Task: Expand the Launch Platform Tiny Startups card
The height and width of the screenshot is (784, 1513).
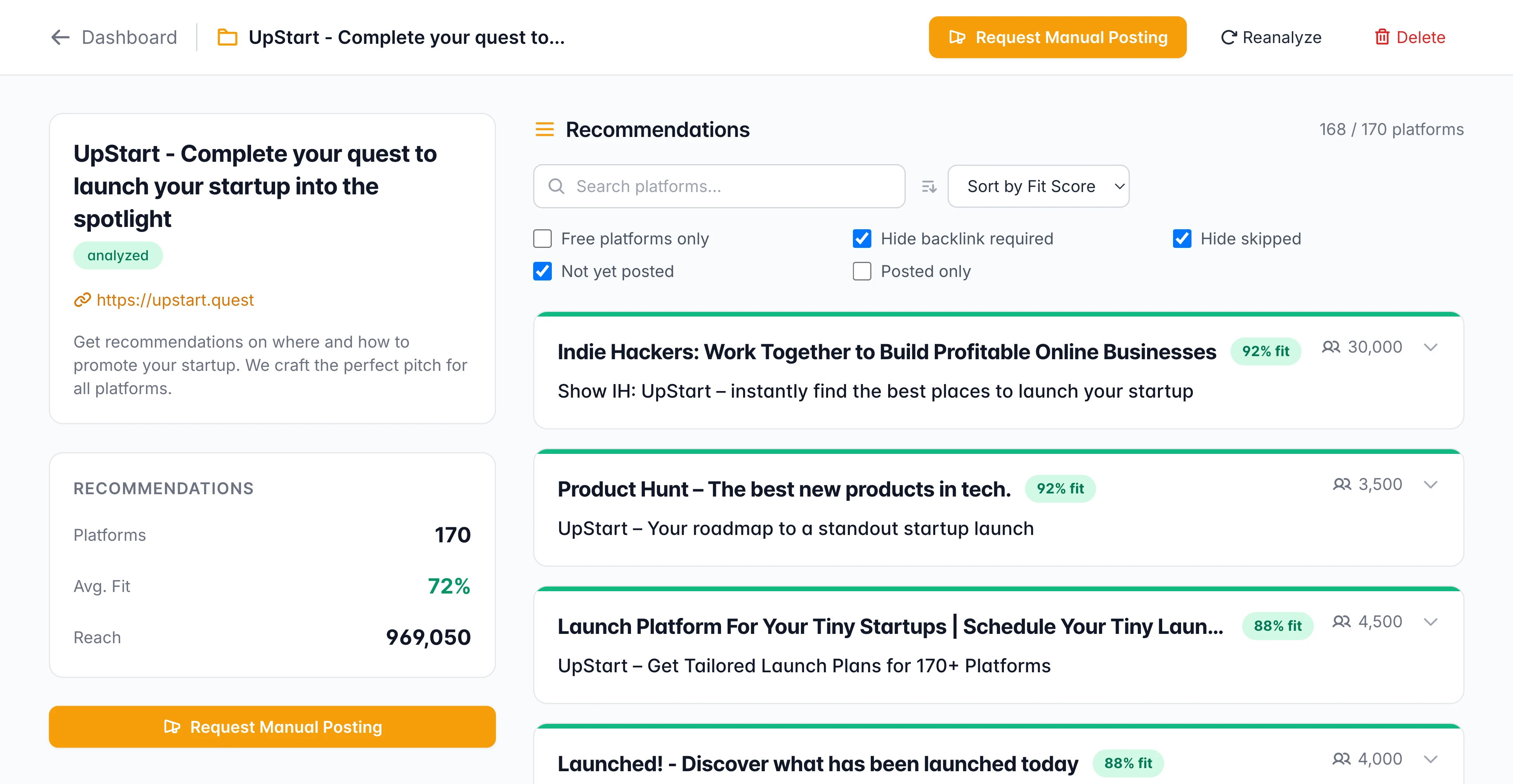Action: (1431, 622)
